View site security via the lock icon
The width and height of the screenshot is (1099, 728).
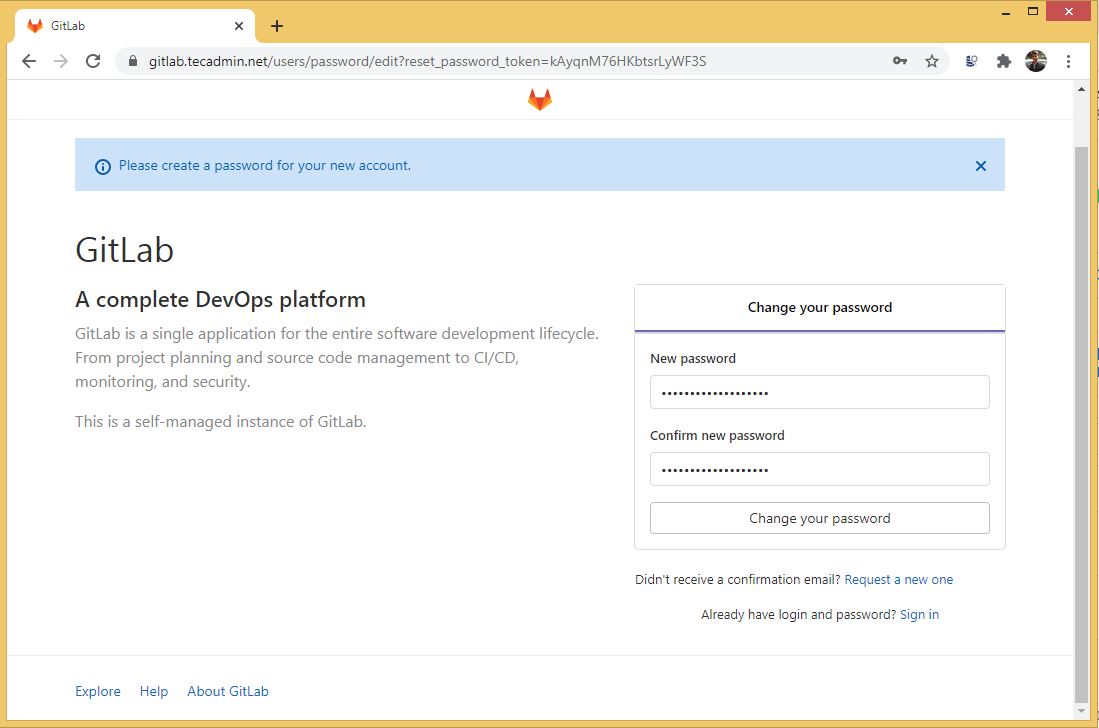point(132,61)
